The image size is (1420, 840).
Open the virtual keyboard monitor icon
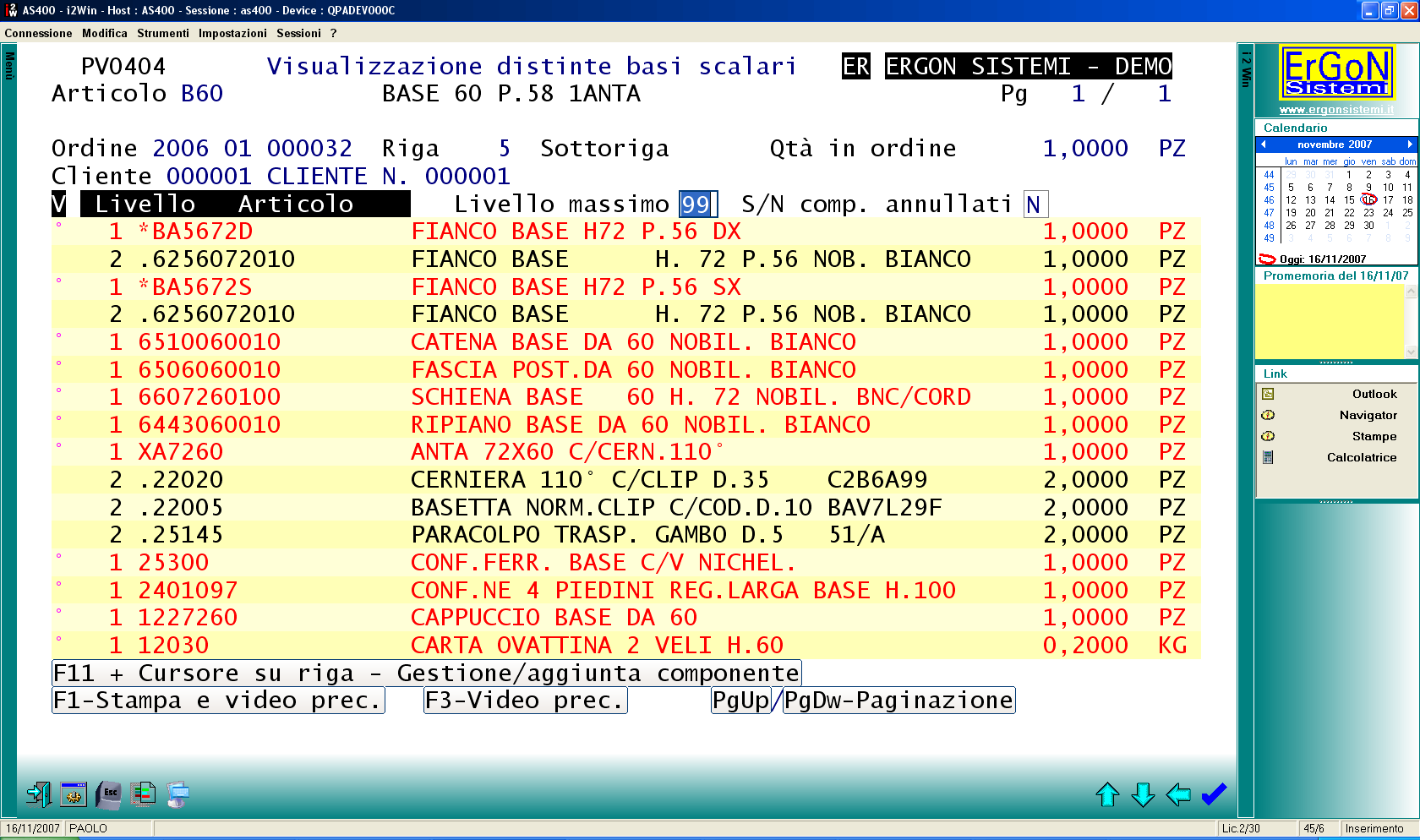point(177,794)
